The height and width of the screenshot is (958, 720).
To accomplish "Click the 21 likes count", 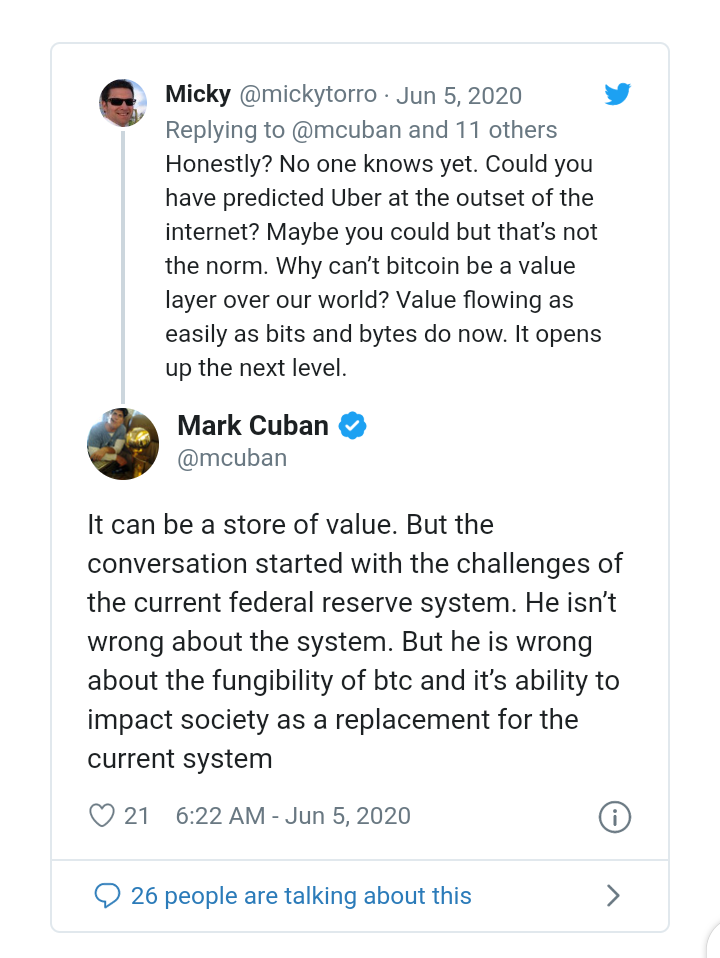I will [136, 816].
